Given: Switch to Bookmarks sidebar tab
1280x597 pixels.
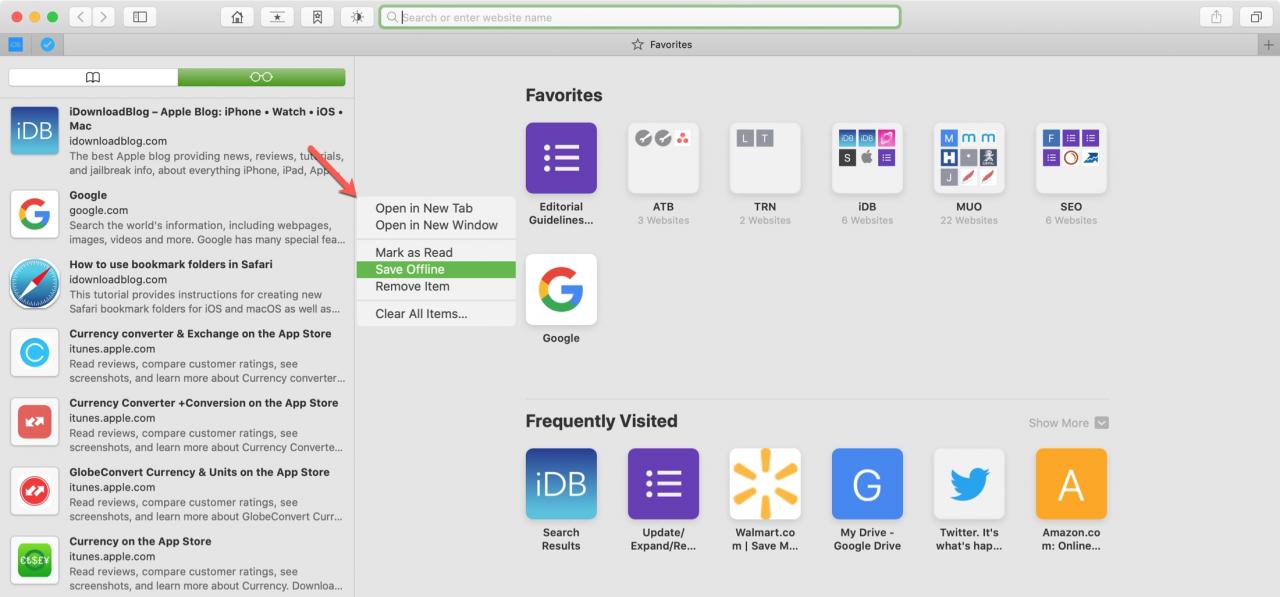Looking at the screenshot, I should click(x=93, y=77).
